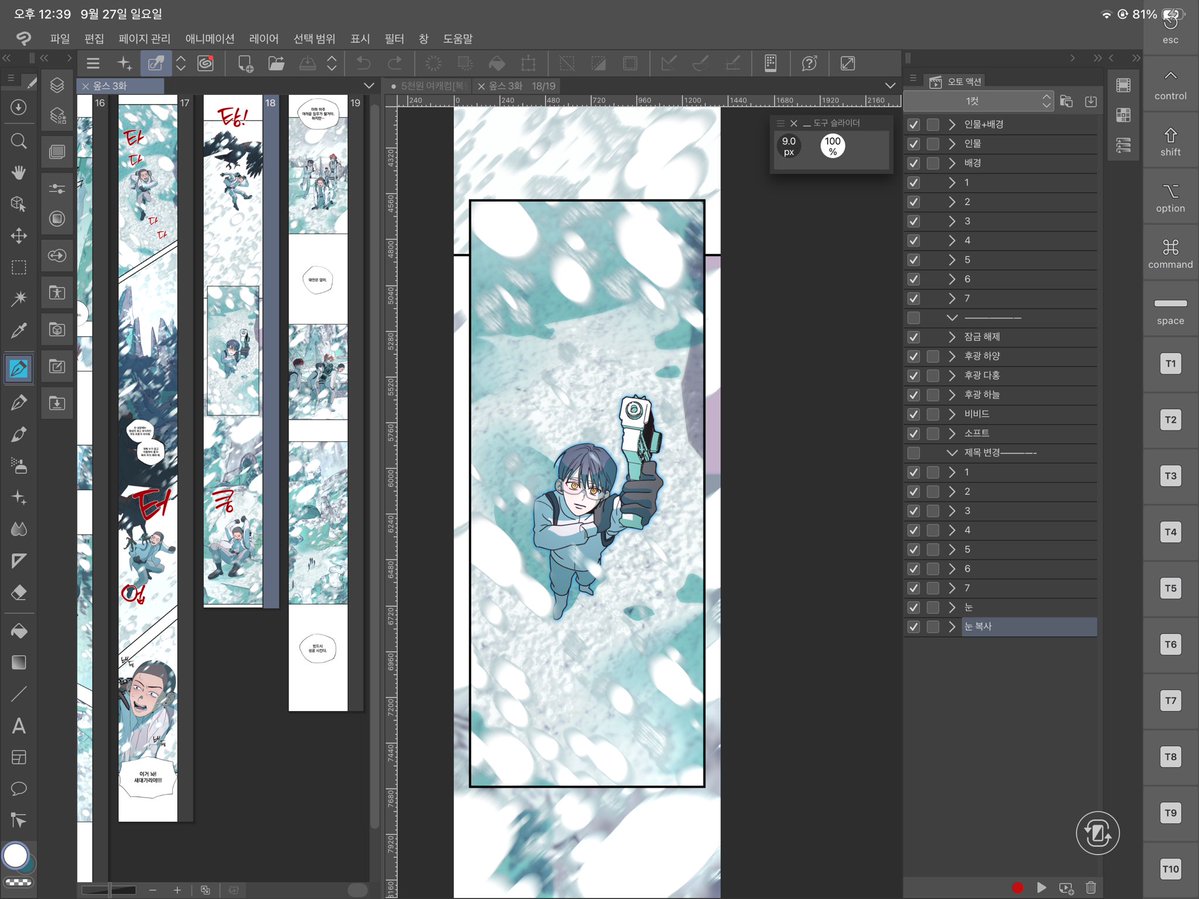Click the redo arrow in command bar
Image resolution: width=1199 pixels, height=899 pixels.
[x=395, y=63]
